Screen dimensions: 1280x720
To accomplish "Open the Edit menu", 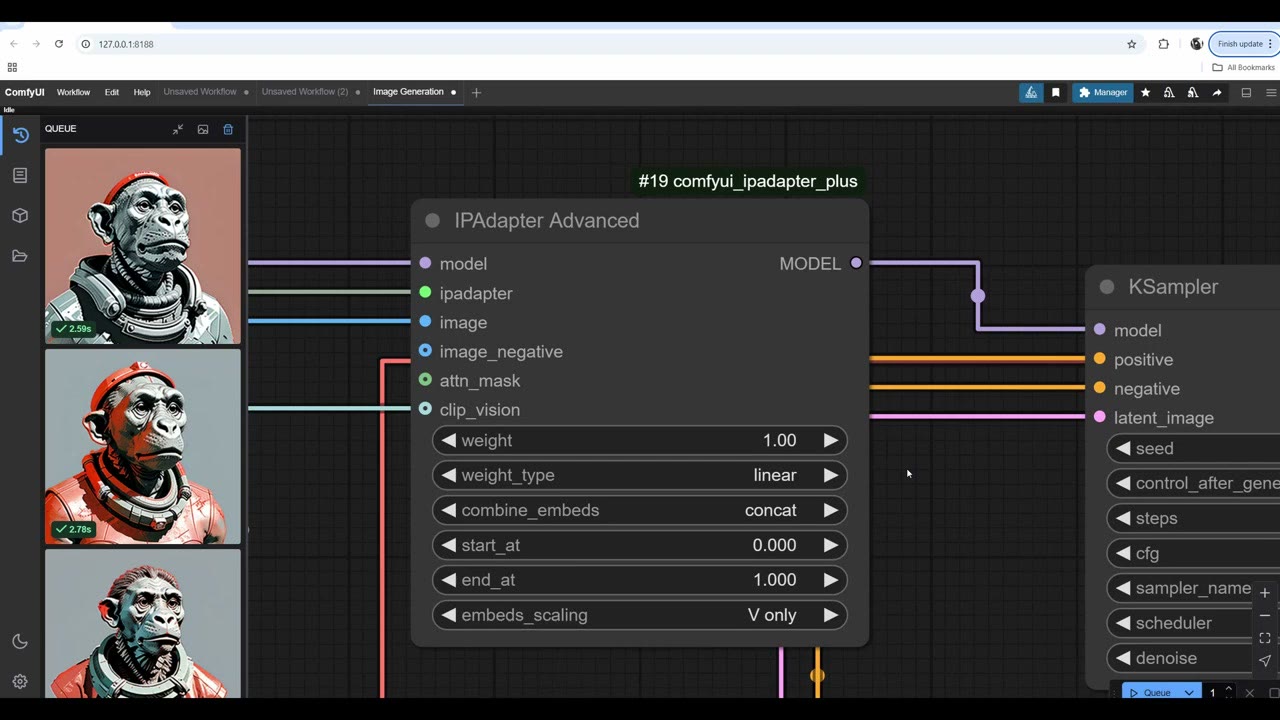I will 112,92.
